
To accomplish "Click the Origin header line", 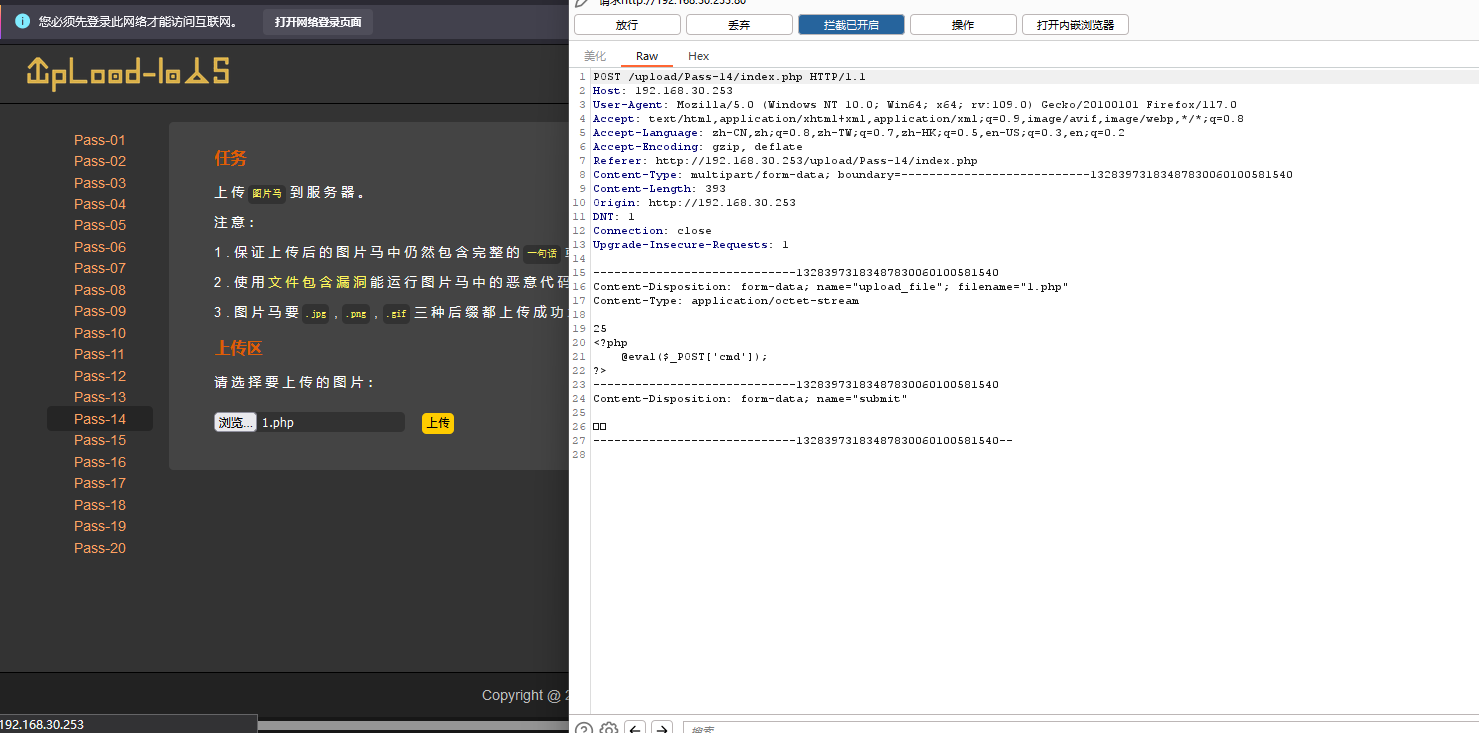I will point(694,203).
